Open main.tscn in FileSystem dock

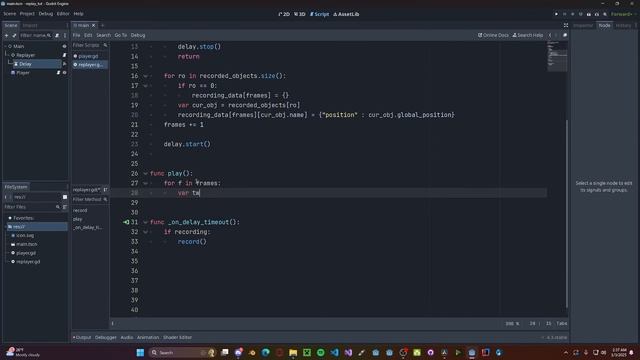(x=27, y=244)
